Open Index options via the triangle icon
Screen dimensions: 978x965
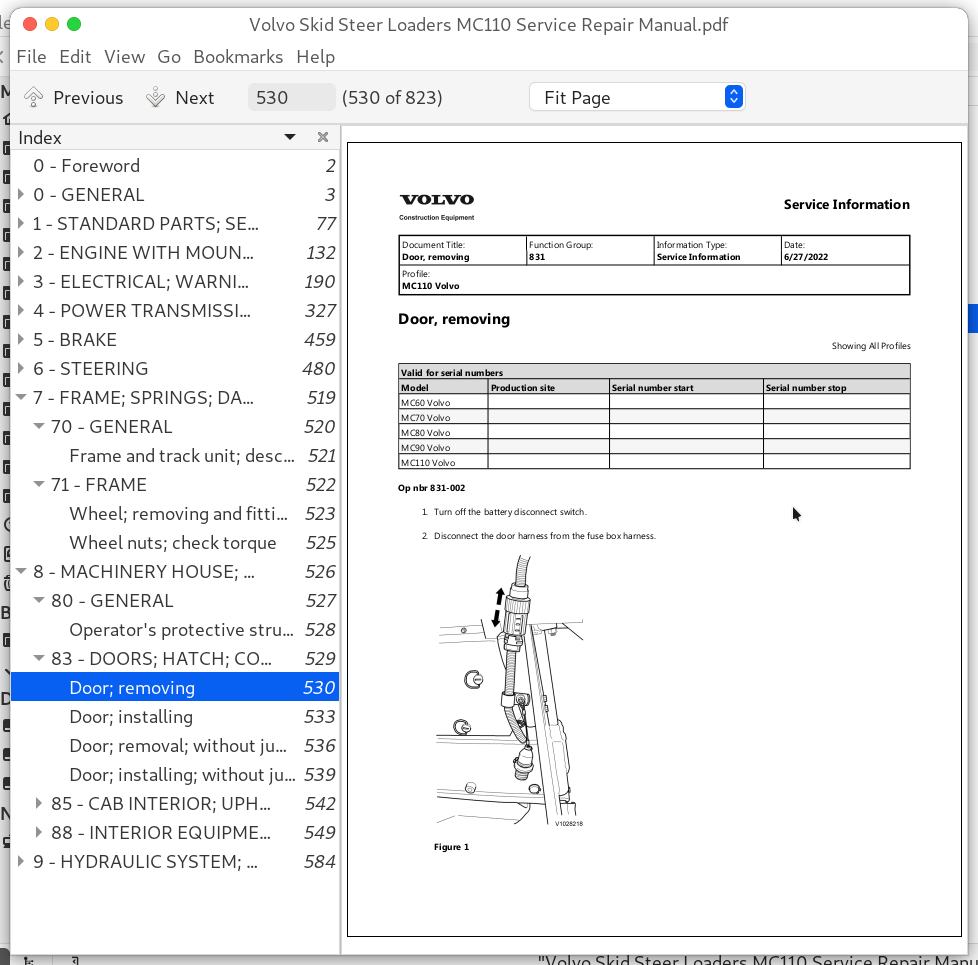pyautogui.click(x=289, y=137)
